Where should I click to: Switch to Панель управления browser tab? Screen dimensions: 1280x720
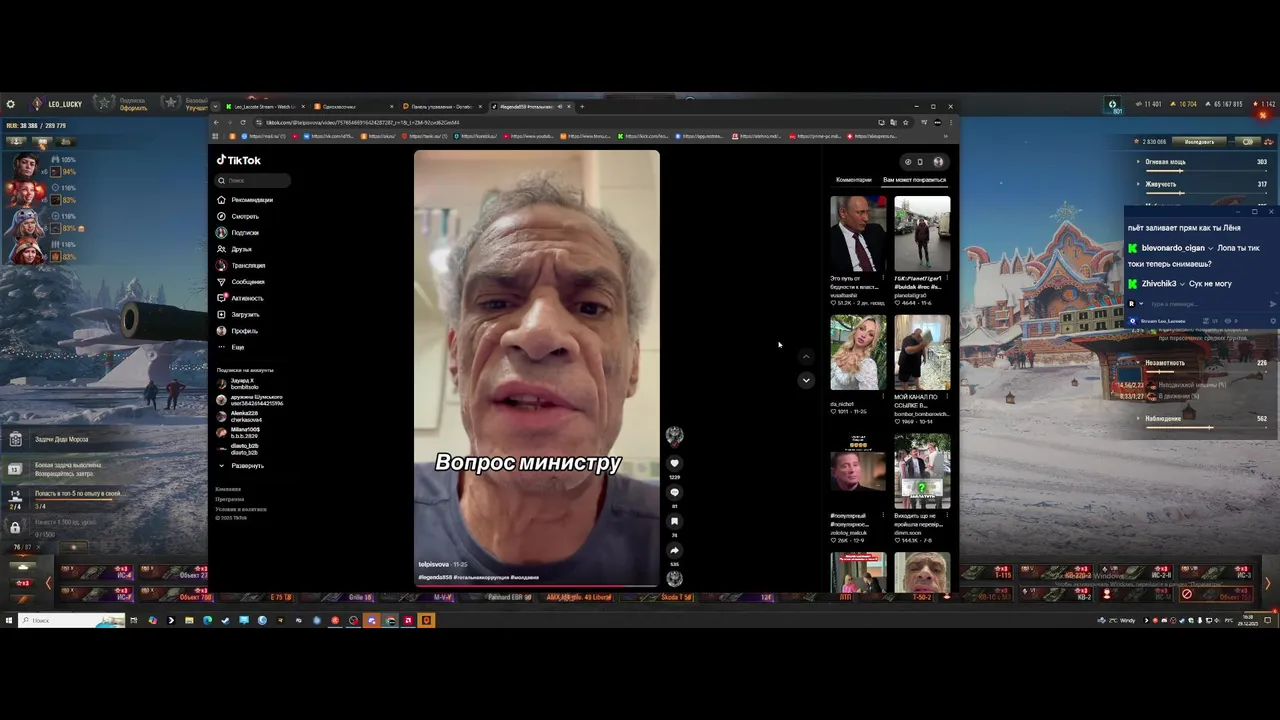point(441,106)
